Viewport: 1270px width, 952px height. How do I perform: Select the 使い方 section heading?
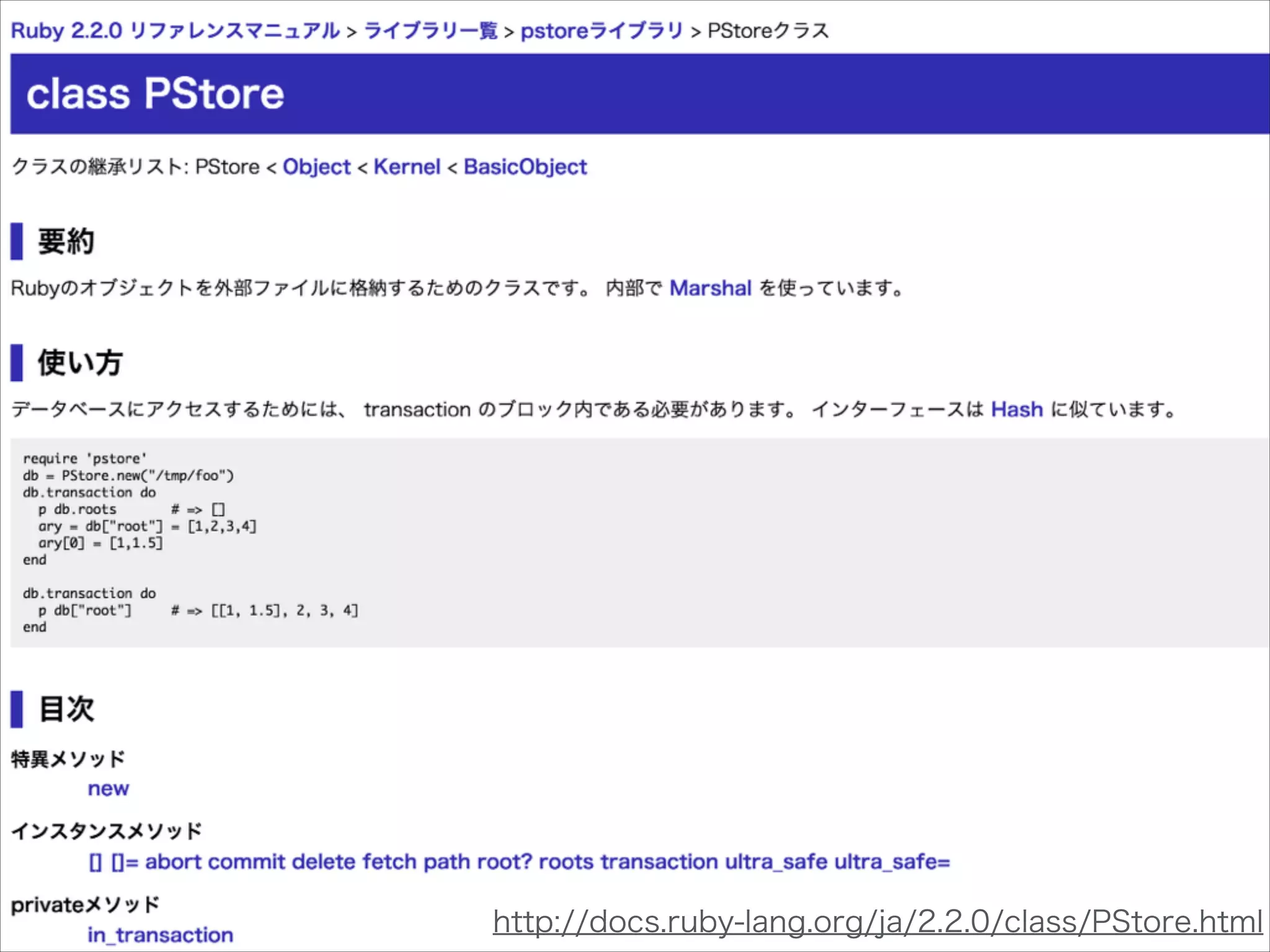(80, 363)
